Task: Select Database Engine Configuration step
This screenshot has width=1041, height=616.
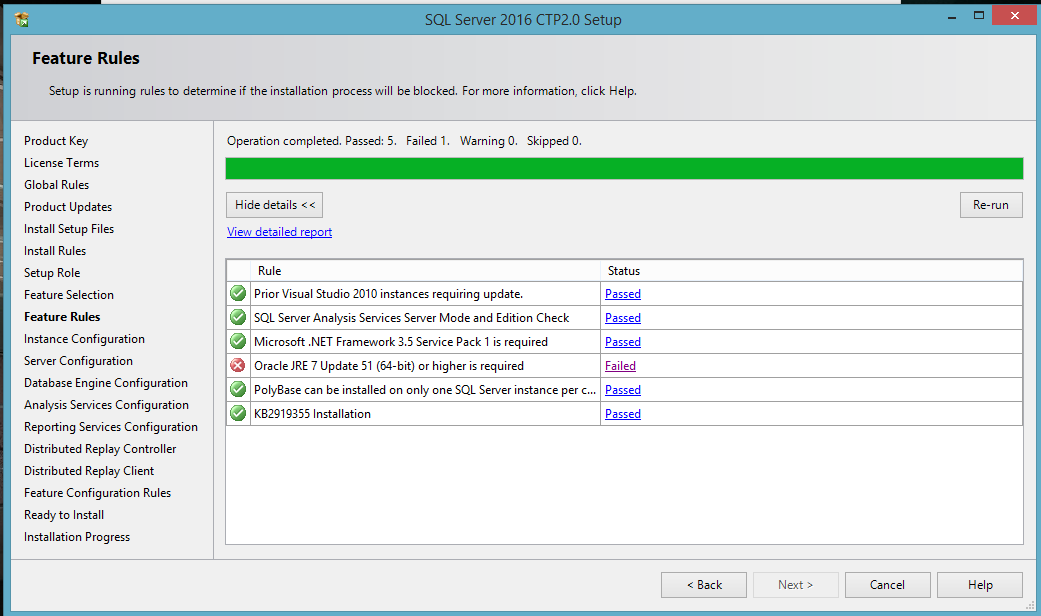Action: [x=106, y=382]
